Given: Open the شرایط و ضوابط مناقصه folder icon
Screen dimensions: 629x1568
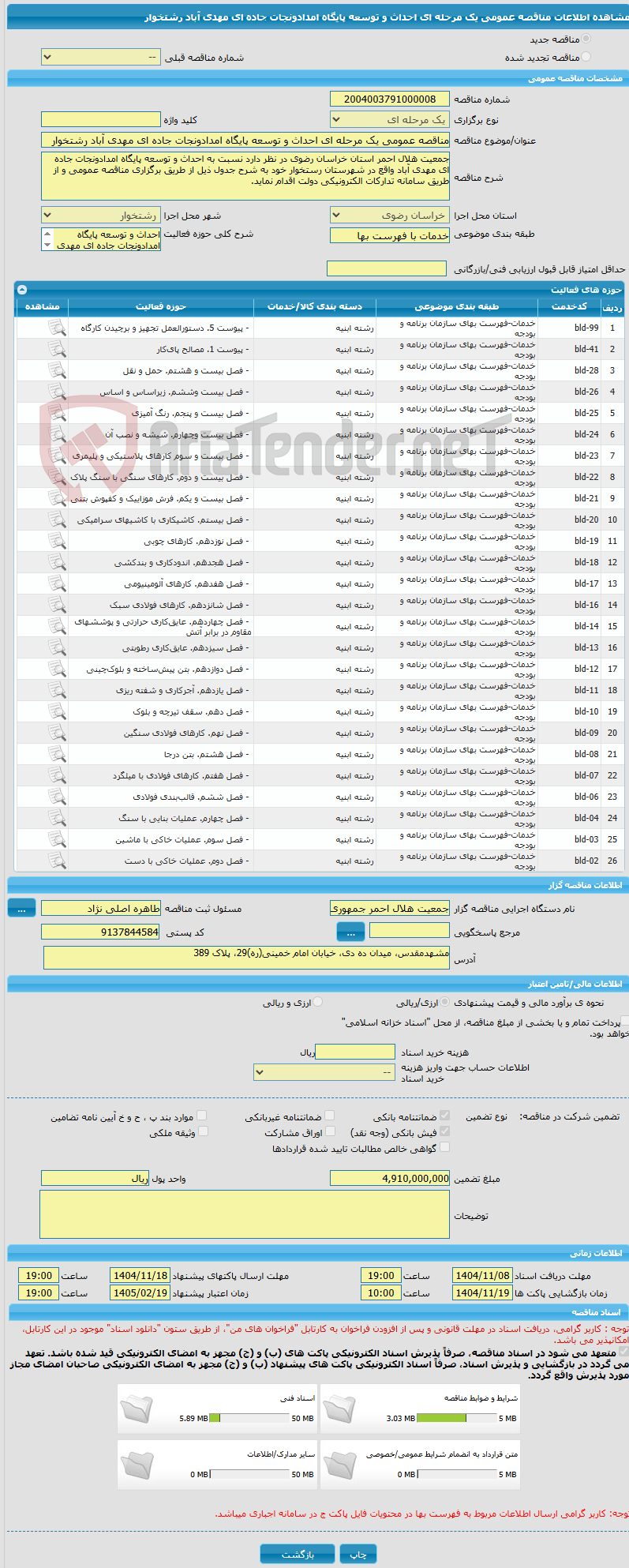Looking at the screenshot, I should coord(340,1408).
